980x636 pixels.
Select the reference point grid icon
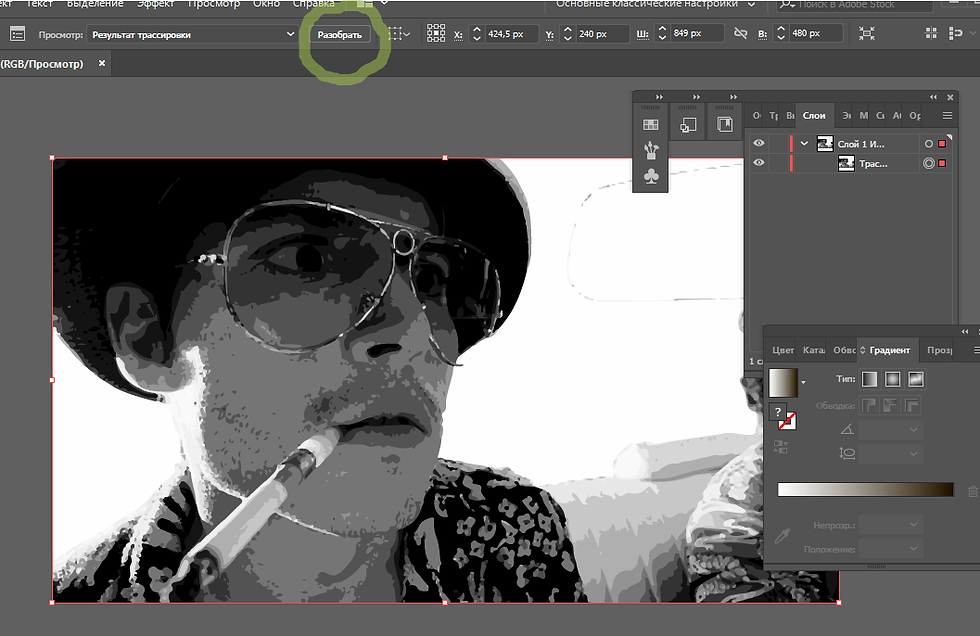pos(436,33)
